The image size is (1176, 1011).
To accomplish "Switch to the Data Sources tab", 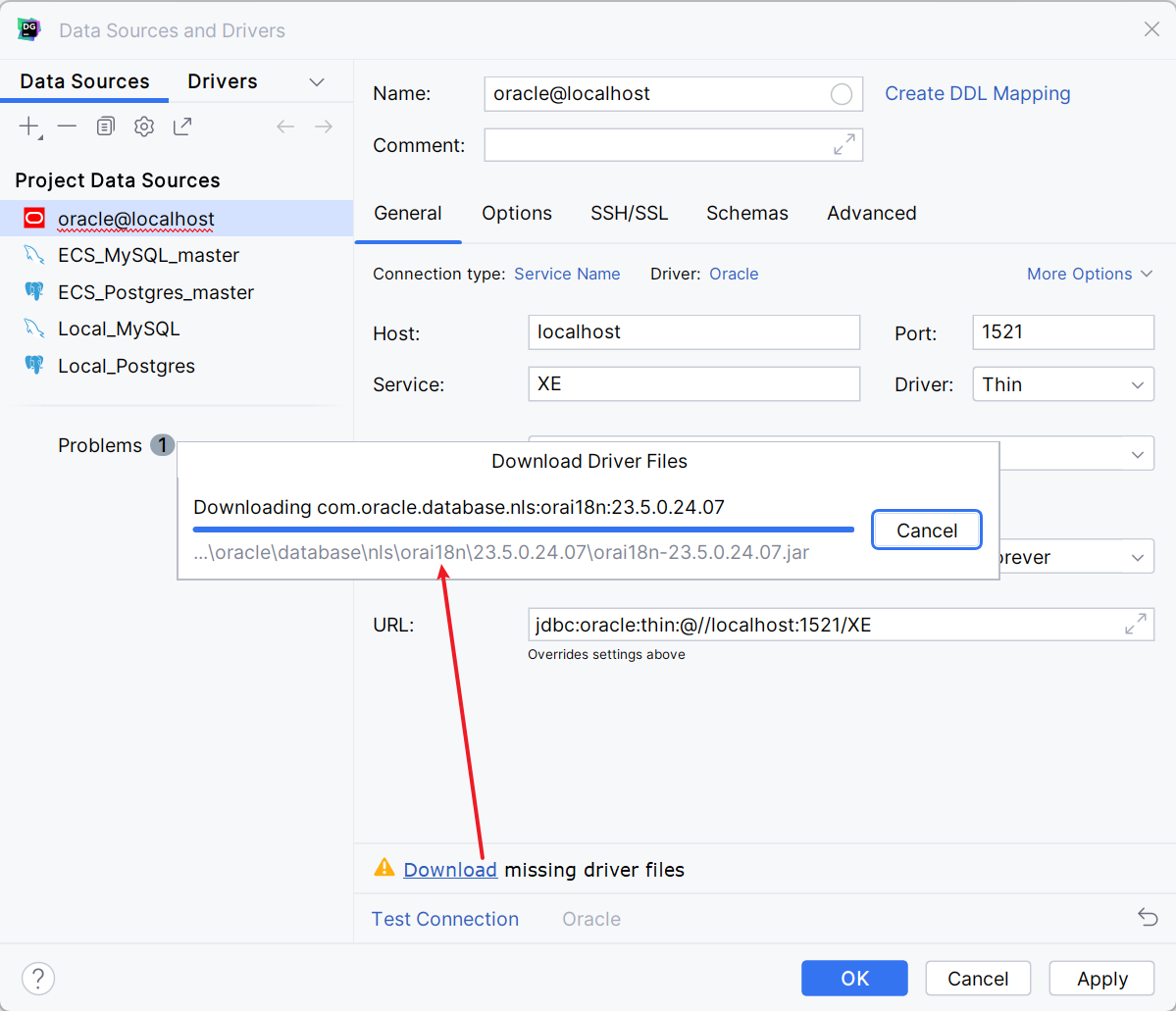I will pyautogui.click(x=84, y=81).
